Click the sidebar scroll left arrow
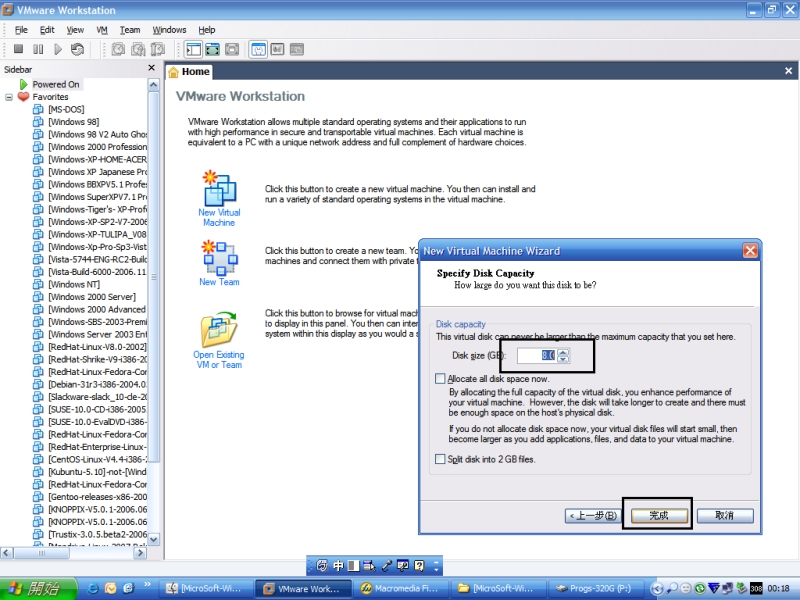This screenshot has height=600, width=800. coord(7,553)
